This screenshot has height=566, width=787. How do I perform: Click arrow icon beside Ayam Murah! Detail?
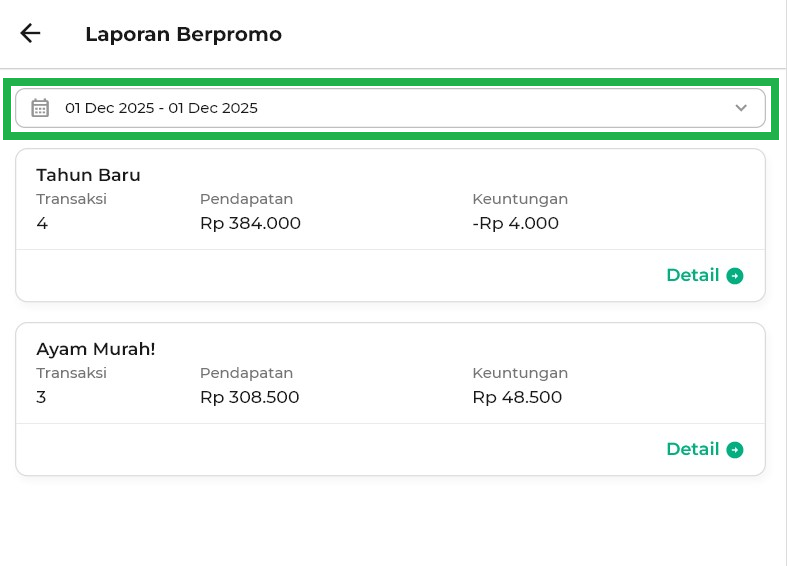(x=735, y=450)
